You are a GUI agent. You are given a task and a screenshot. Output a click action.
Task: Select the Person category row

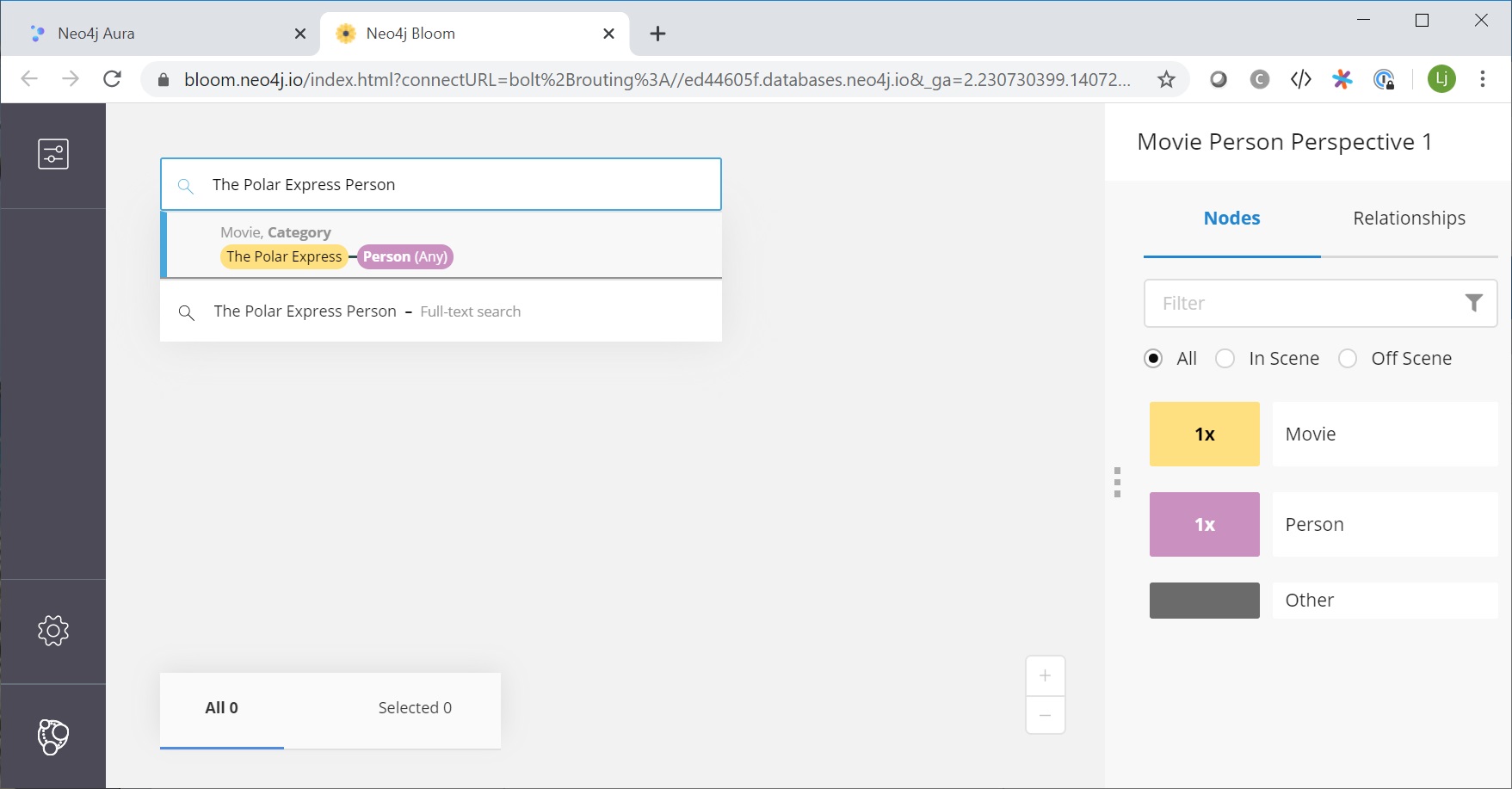1385,525
